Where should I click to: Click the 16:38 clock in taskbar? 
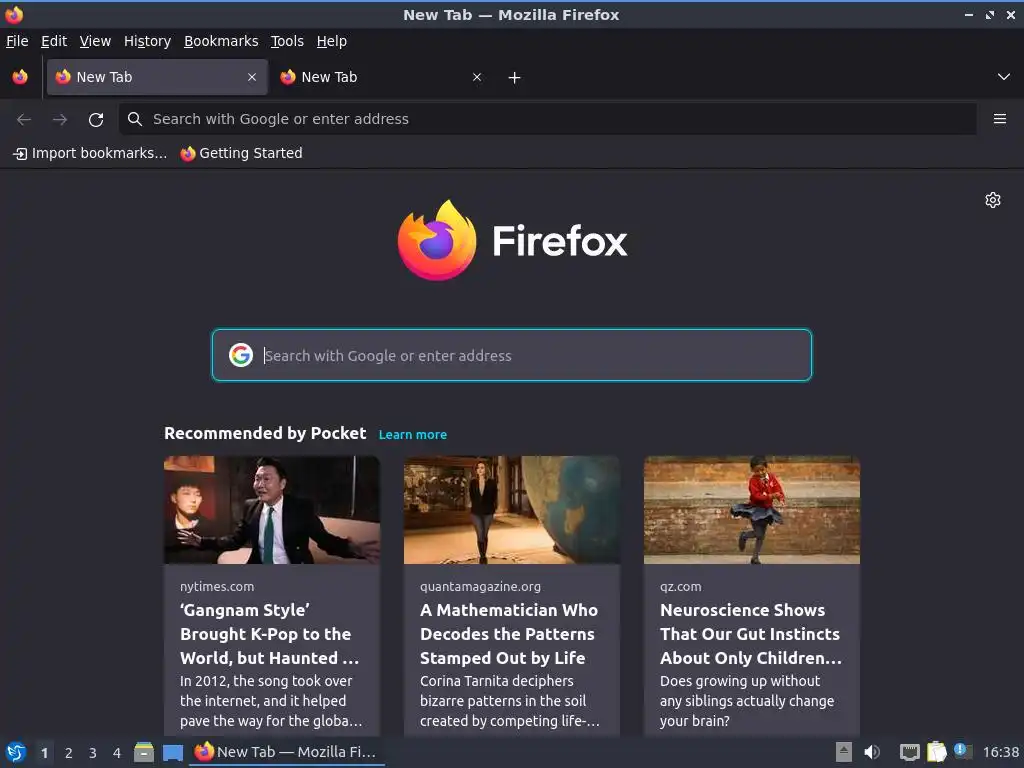click(x=1000, y=752)
